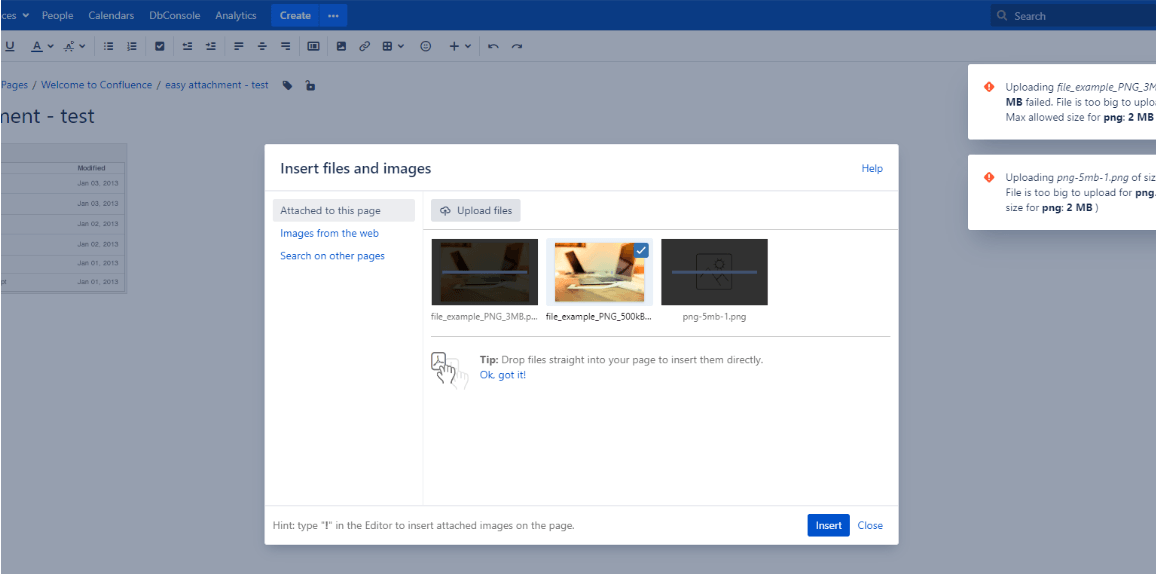Image resolution: width=1157 pixels, height=575 pixels.
Task: Open Search on other pages section
Action: pyautogui.click(x=332, y=257)
